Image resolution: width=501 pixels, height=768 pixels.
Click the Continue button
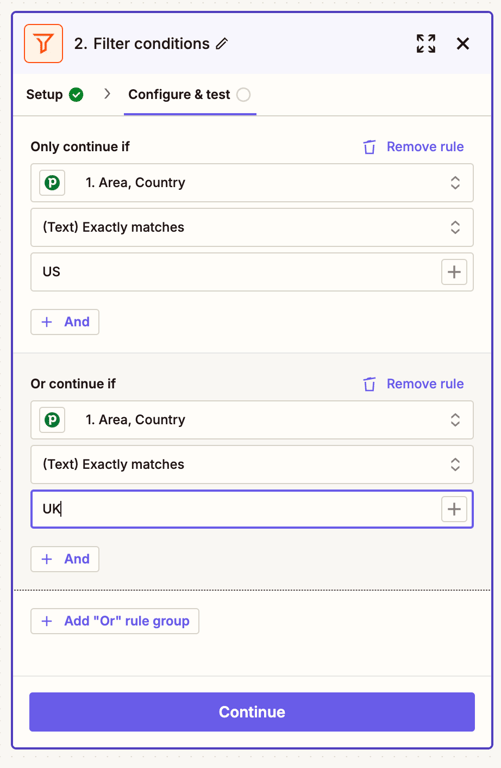click(252, 712)
